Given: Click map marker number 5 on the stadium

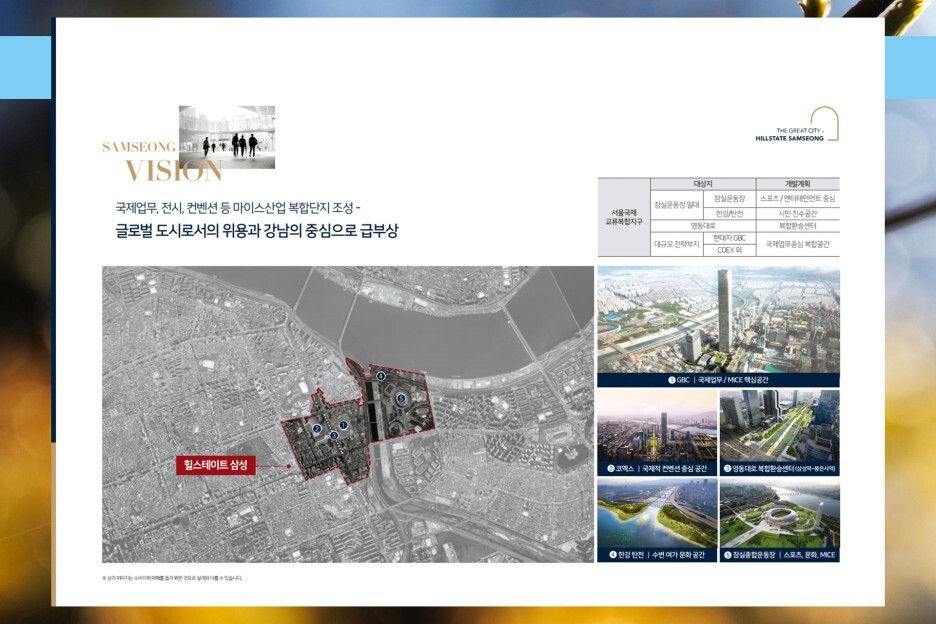Looking at the screenshot, I should tap(401, 398).
